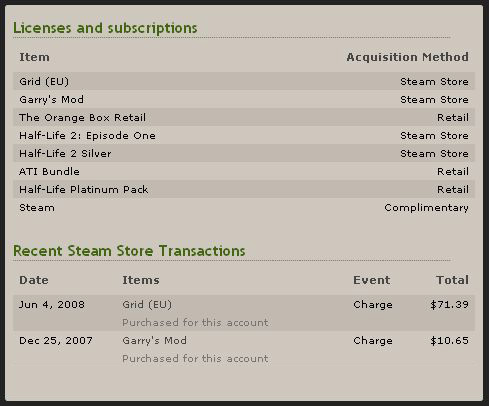Open the Garry's Mod transaction link
Viewport: 489px width, 406px height.
coord(154,341)
